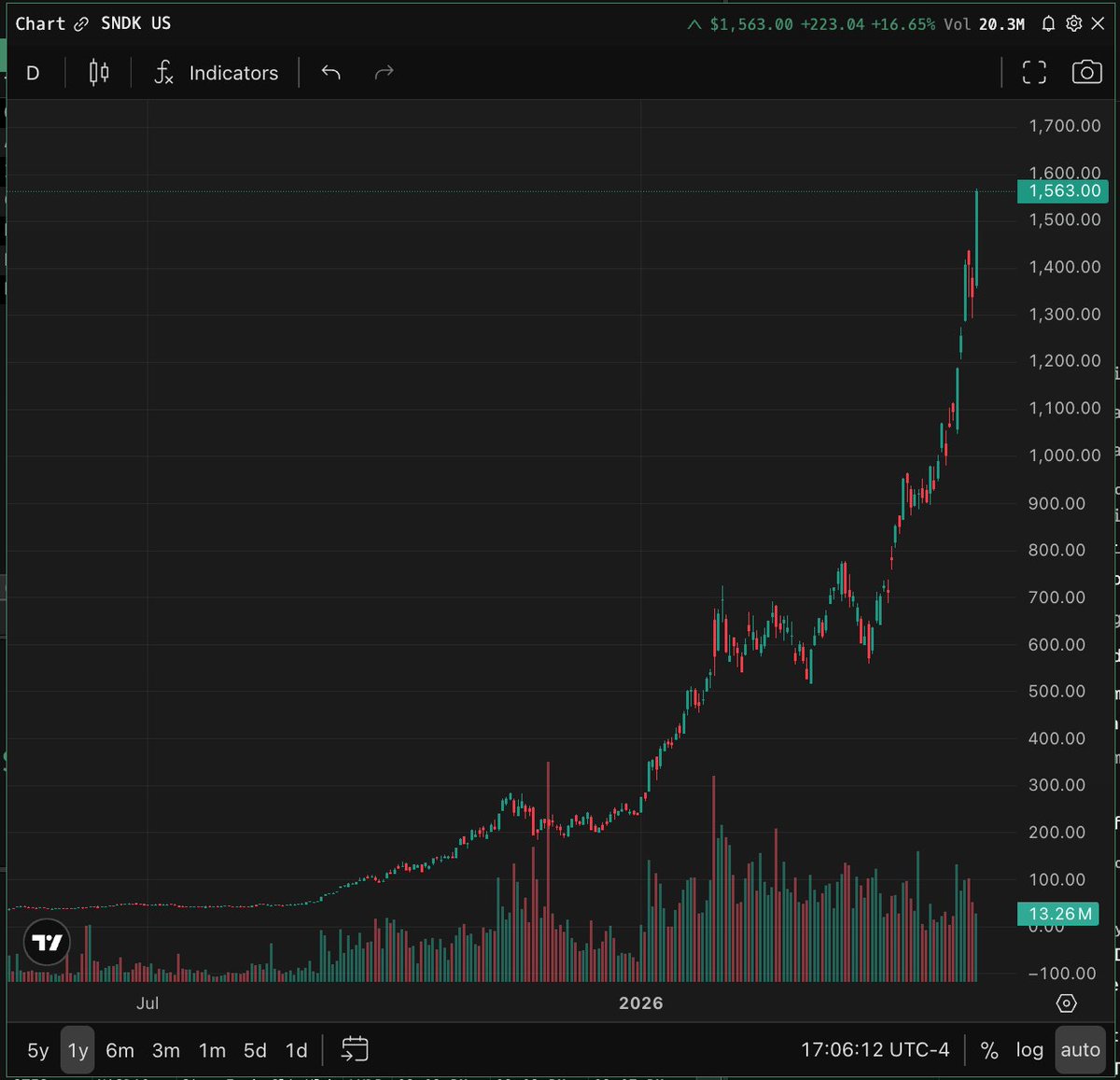
Task: Select the 6m time range
Action: (119, 1050)
